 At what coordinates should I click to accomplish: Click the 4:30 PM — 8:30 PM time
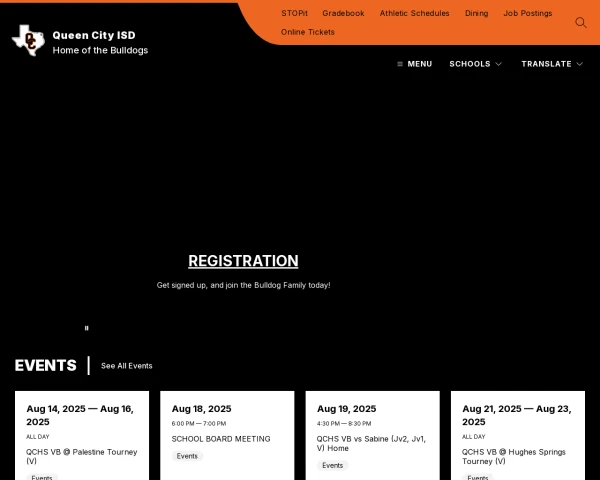click(x=344, y=424)
